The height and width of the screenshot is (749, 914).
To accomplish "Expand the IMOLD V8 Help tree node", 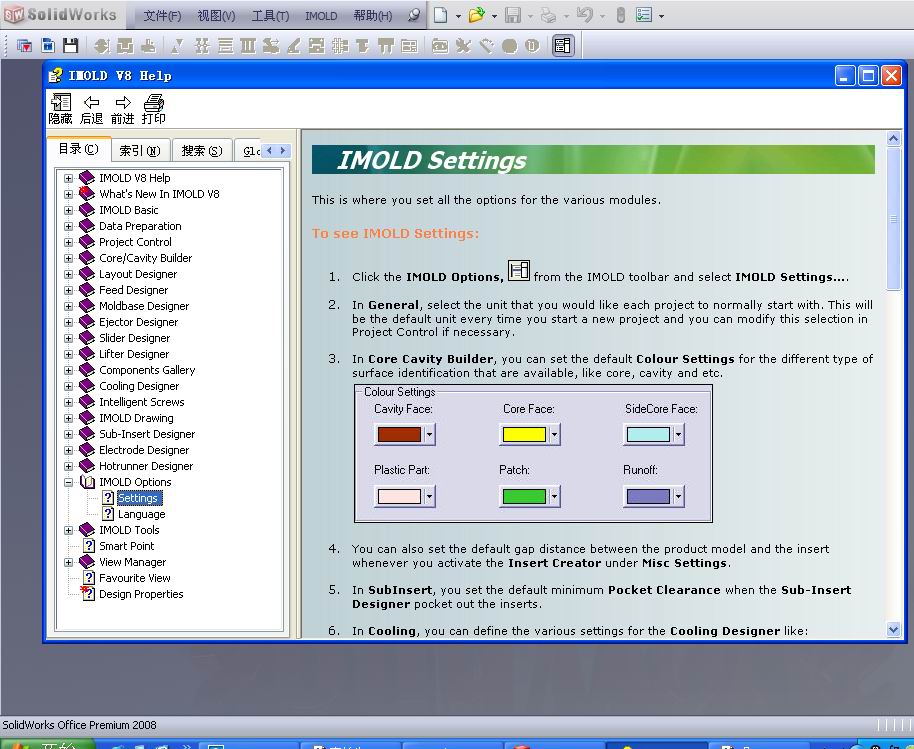I will click(68, 178).
